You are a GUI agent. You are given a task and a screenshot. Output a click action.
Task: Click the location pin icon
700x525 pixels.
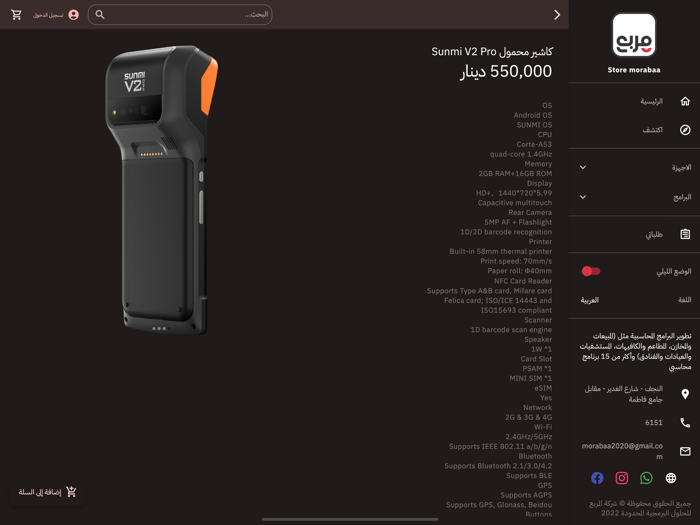point(685,394)
